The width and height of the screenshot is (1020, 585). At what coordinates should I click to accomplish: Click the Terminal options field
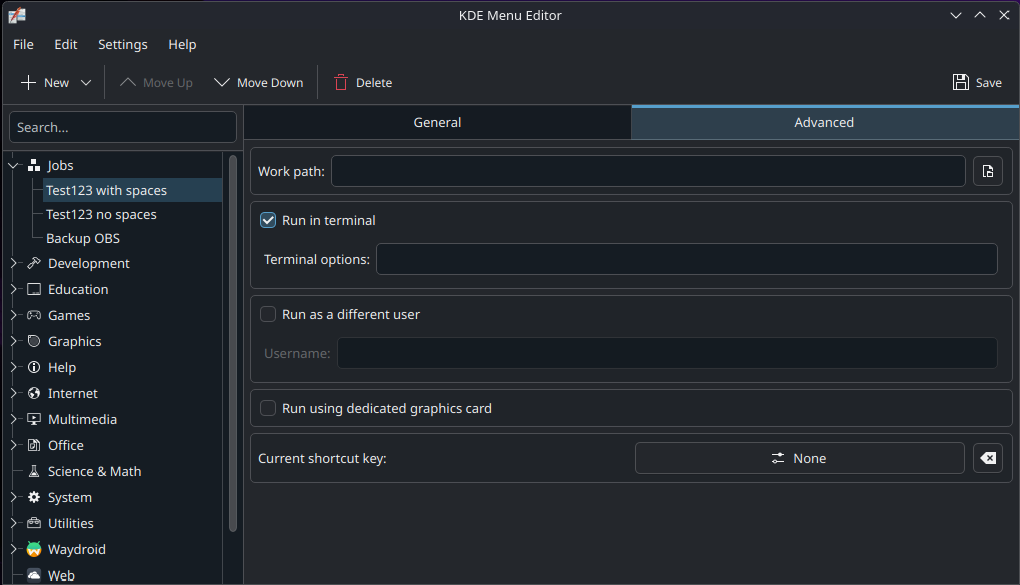[687, 259]
